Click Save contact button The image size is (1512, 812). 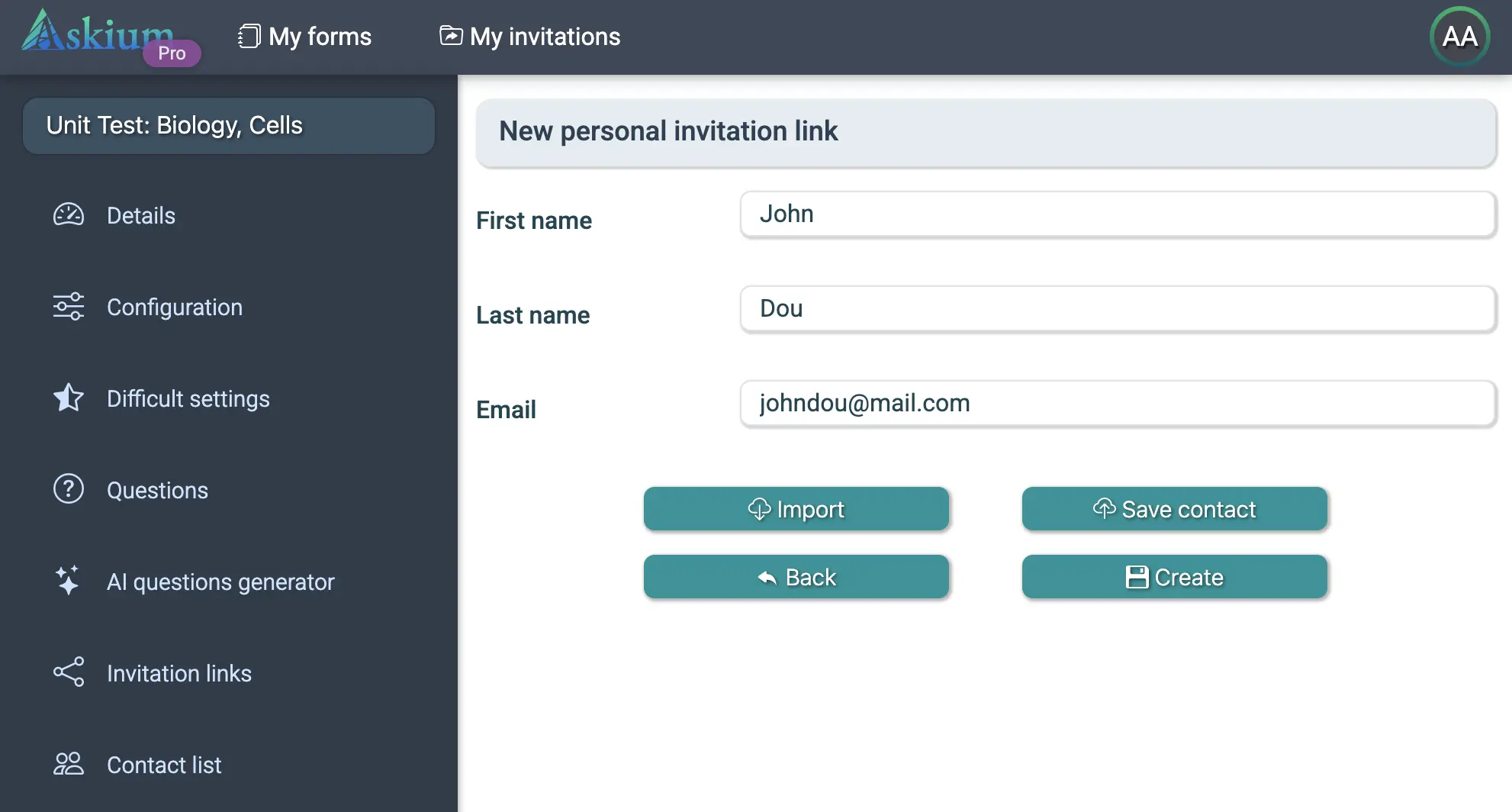pos(1174,509)
